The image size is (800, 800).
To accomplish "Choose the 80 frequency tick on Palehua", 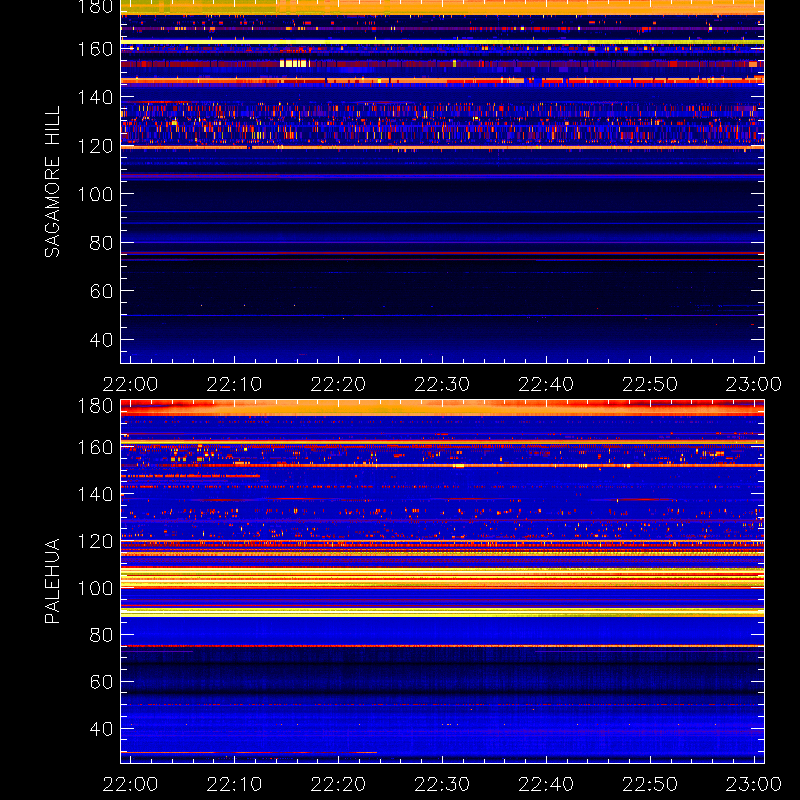I will (101, 635).
